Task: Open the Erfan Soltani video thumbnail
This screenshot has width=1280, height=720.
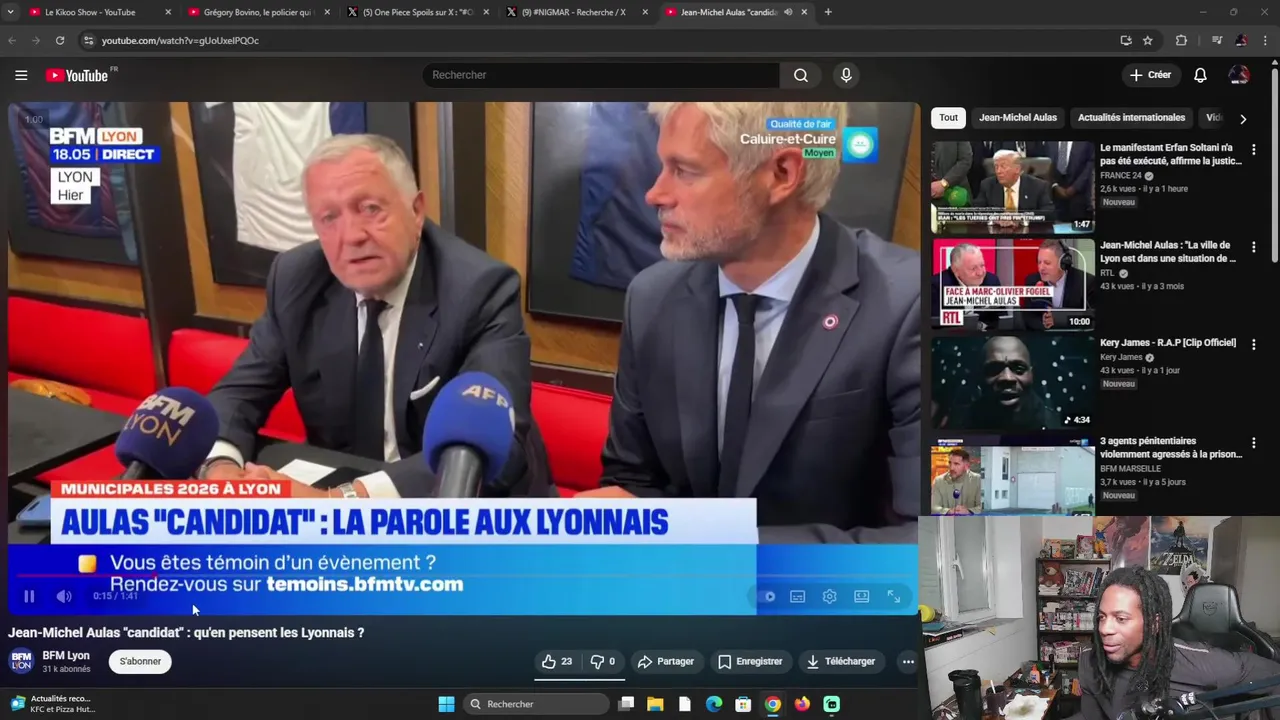Action: coord(1012,187)
